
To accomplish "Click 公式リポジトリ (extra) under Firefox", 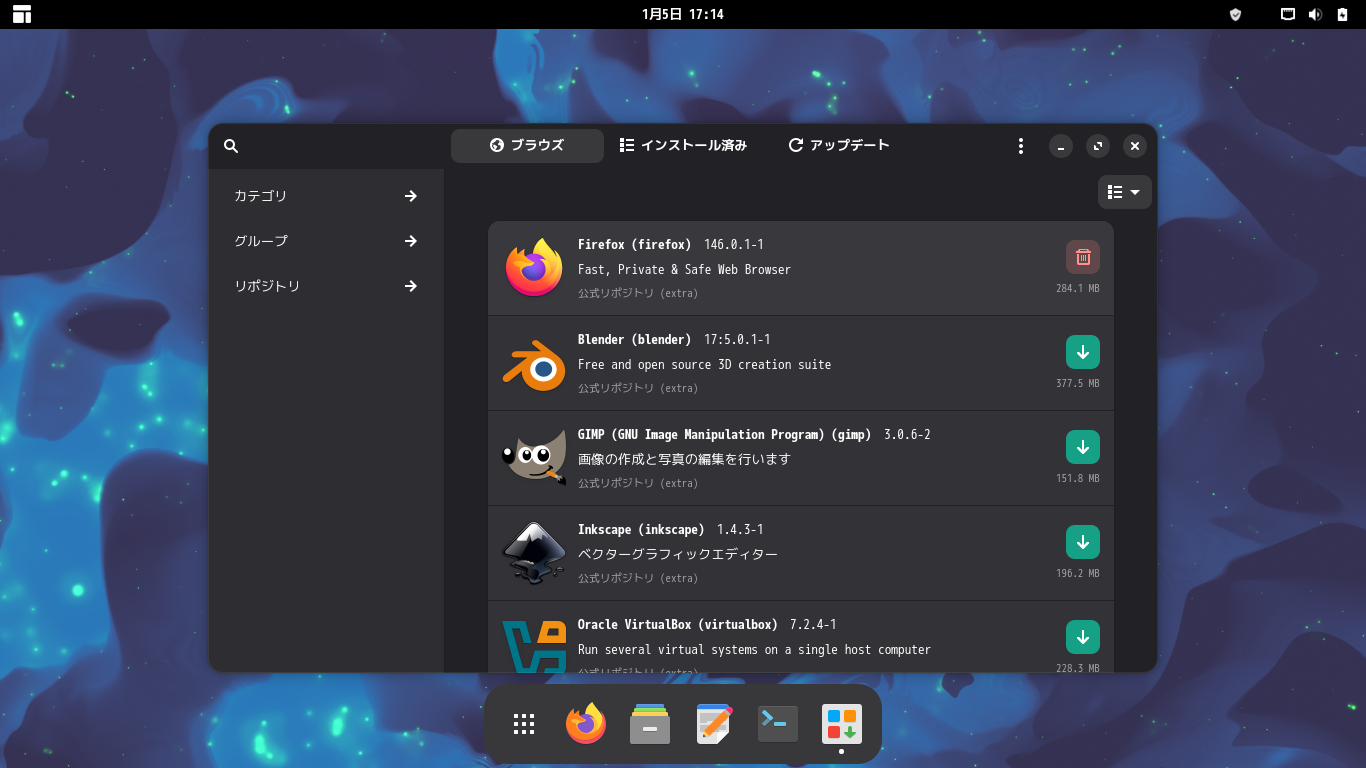I will click(638, 294).
